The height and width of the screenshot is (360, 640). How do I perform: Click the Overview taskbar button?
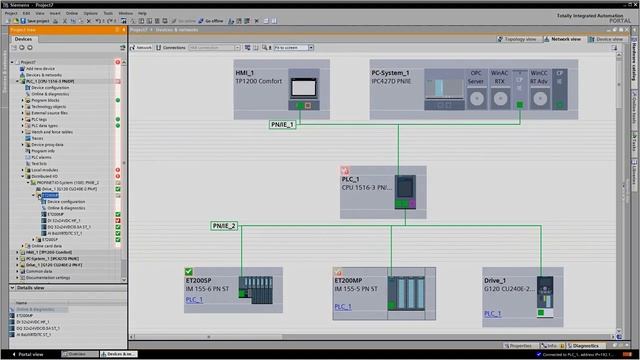(80, 354)
